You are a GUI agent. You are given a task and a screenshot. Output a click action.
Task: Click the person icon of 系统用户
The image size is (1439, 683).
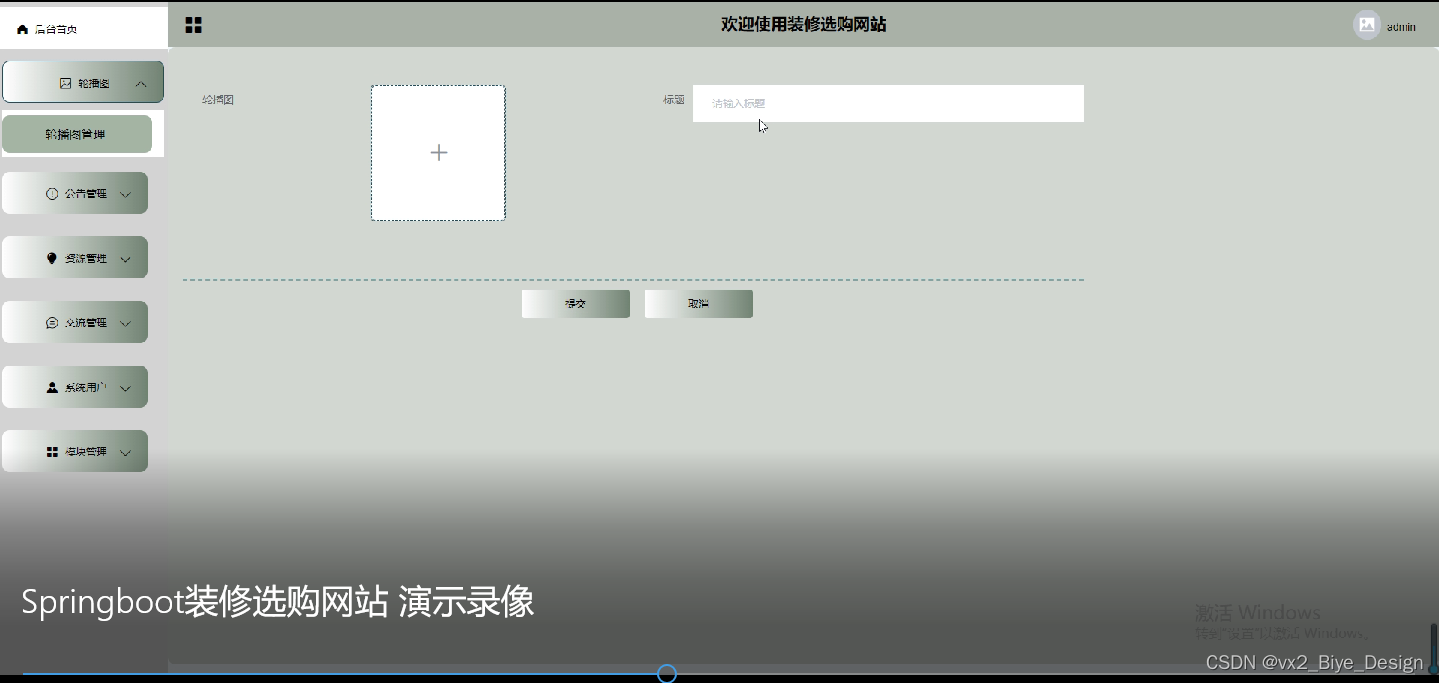52,387
